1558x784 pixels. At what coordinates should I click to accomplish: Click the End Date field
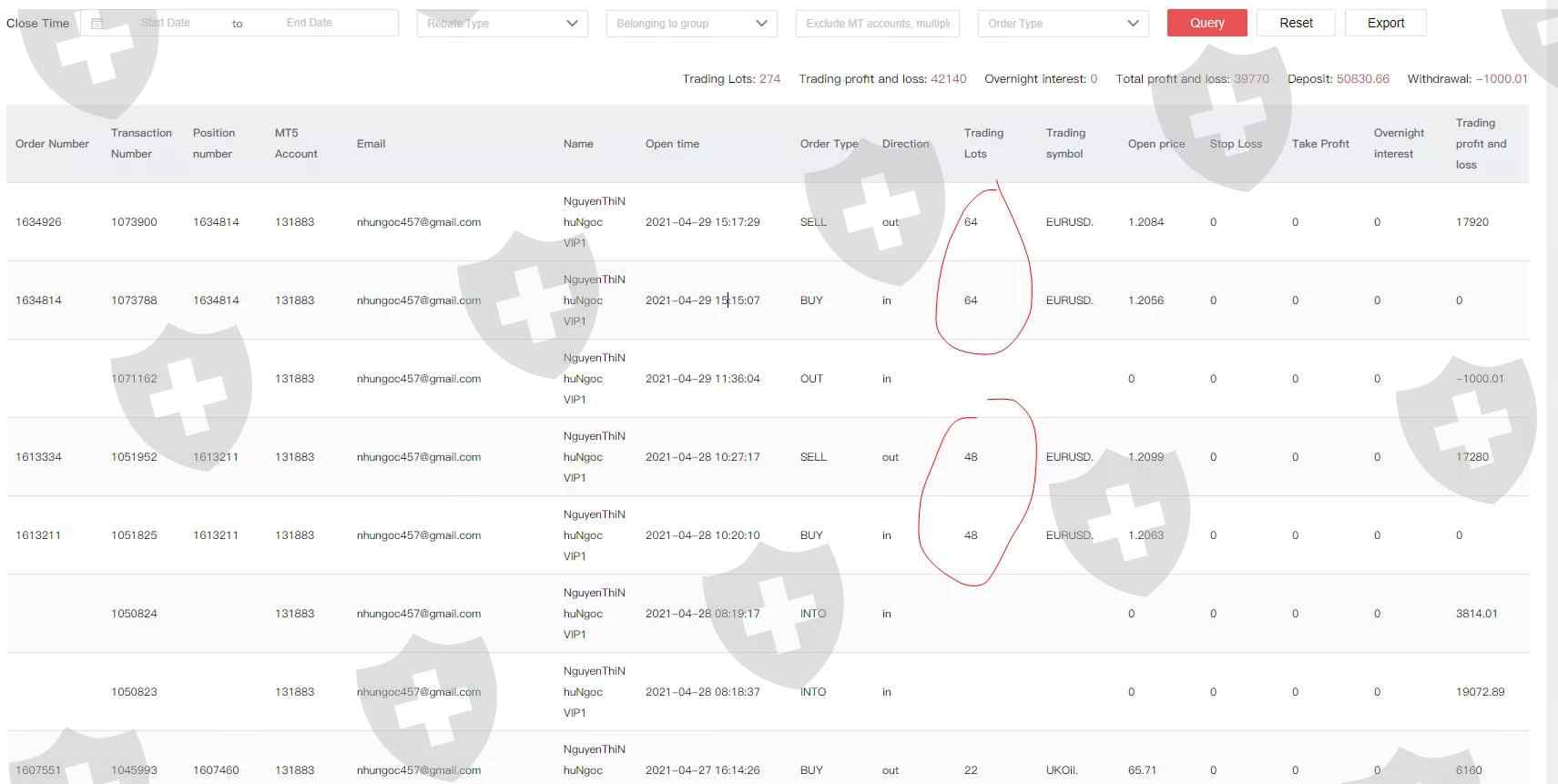click(310, 23)
